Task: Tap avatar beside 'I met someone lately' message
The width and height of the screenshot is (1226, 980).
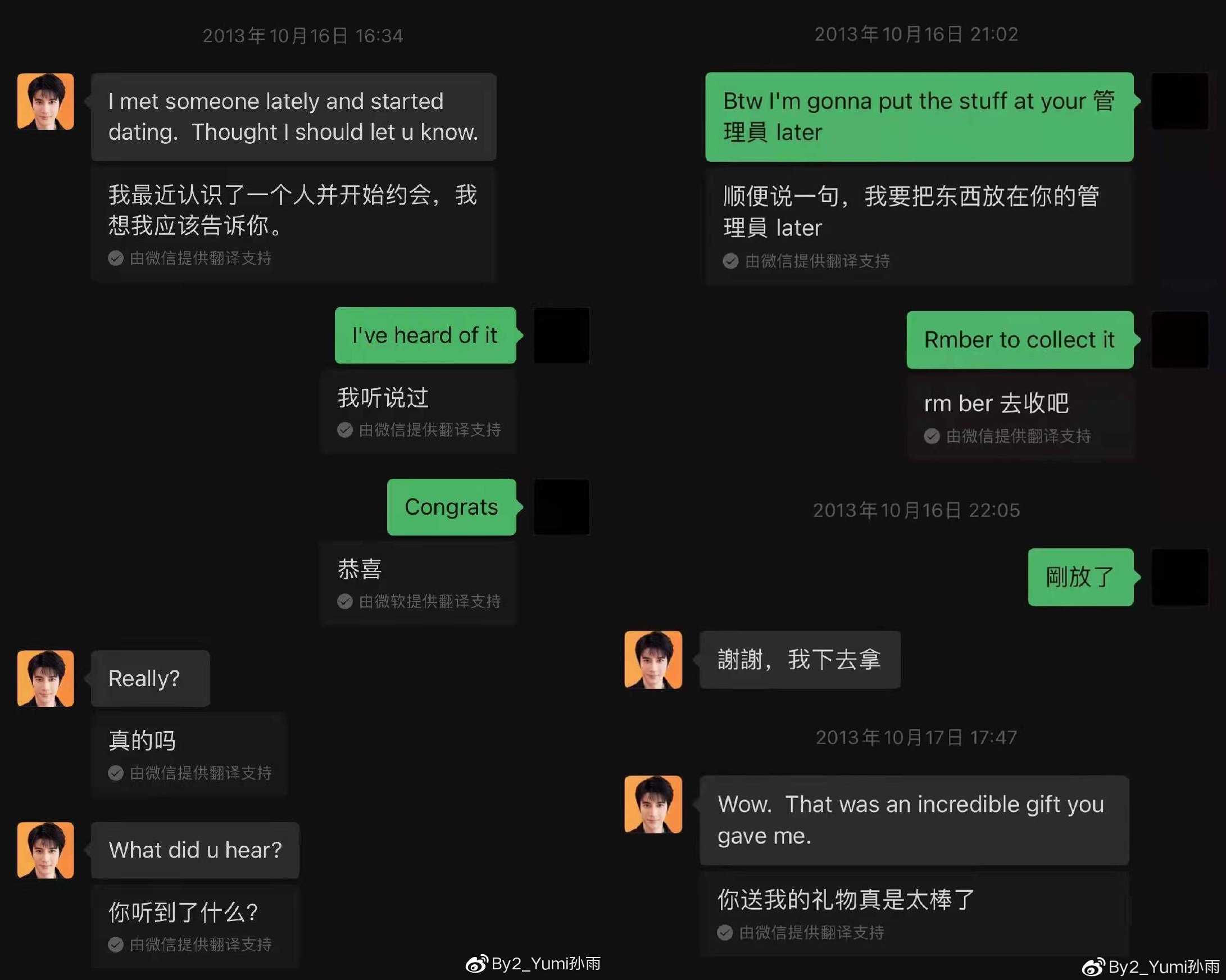Action: pyautogui.click(x=46, y=101)
